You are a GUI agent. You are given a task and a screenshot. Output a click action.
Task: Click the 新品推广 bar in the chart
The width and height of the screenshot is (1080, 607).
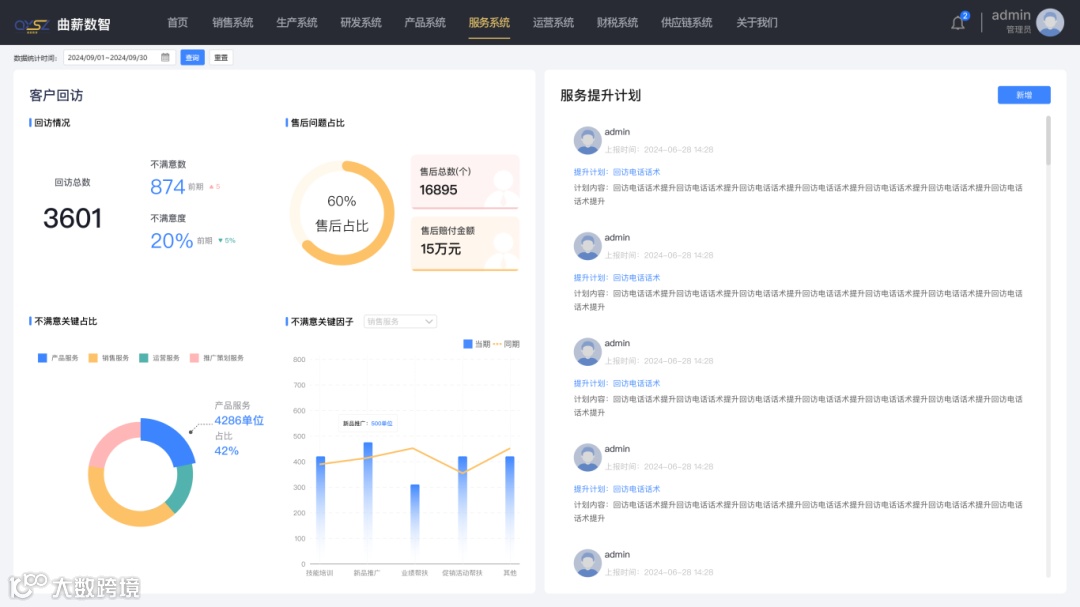pyautogui.click(x=368, y=502)
